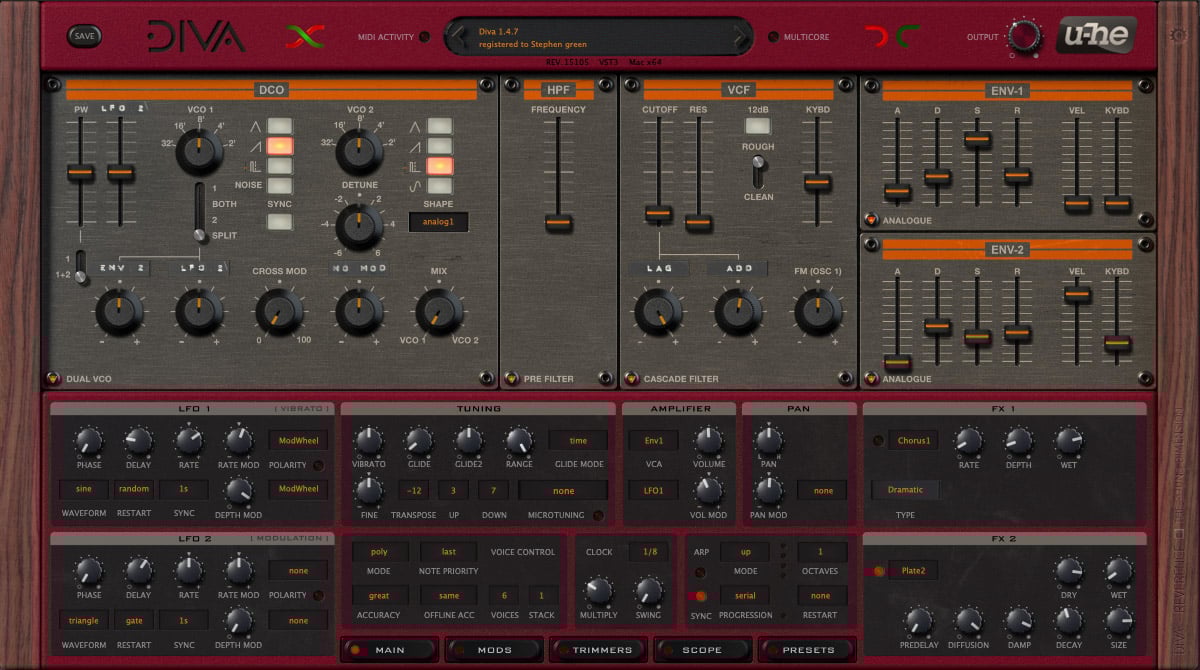Flip the BOTH/SPLIT switch
This screenshot has width=1200, height=670.
pyautogui.click(x=200, y=212)
